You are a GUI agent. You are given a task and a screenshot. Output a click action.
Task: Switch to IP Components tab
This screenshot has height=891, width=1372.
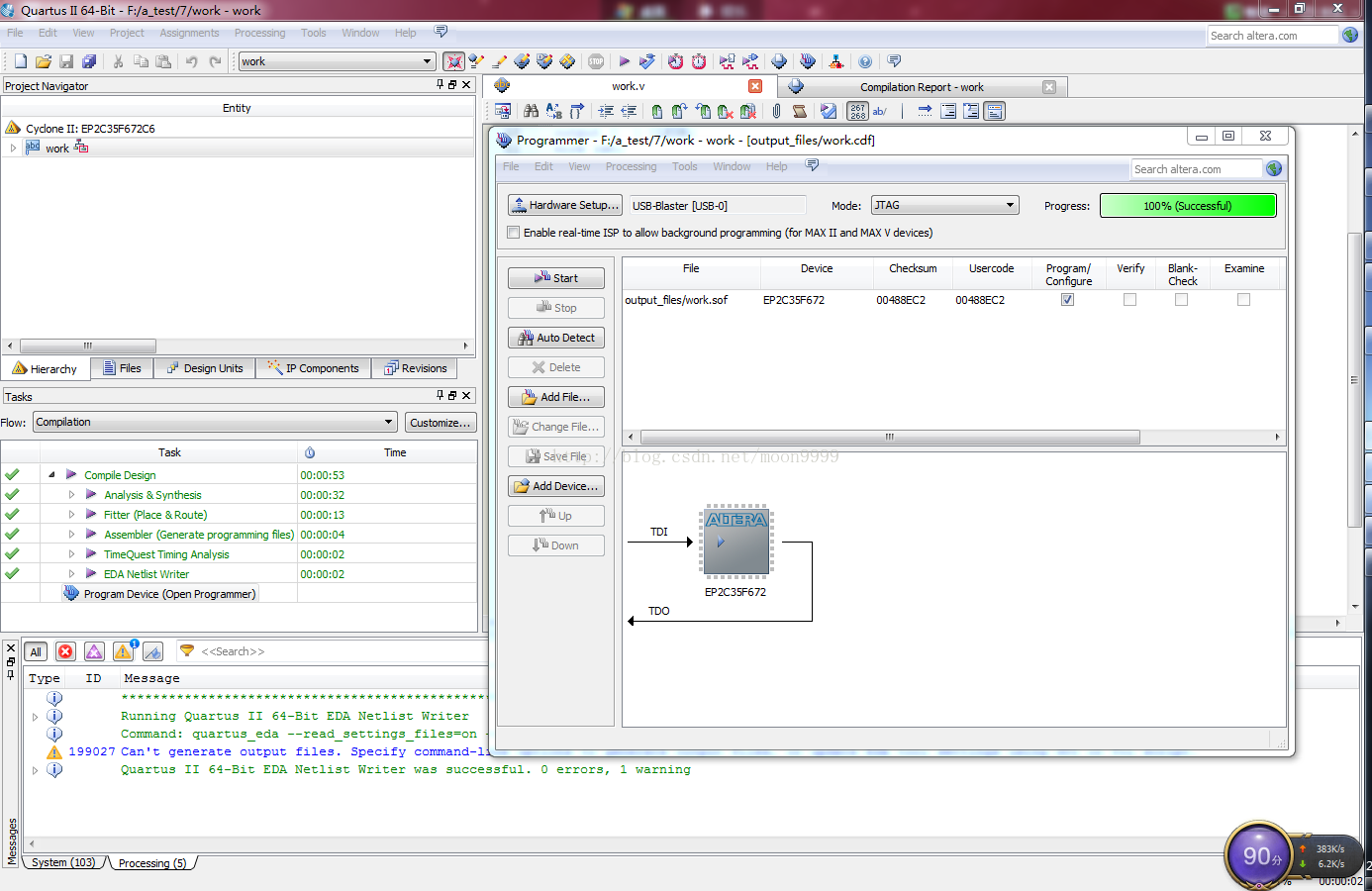pyautogui.click(x=314, y=368)
